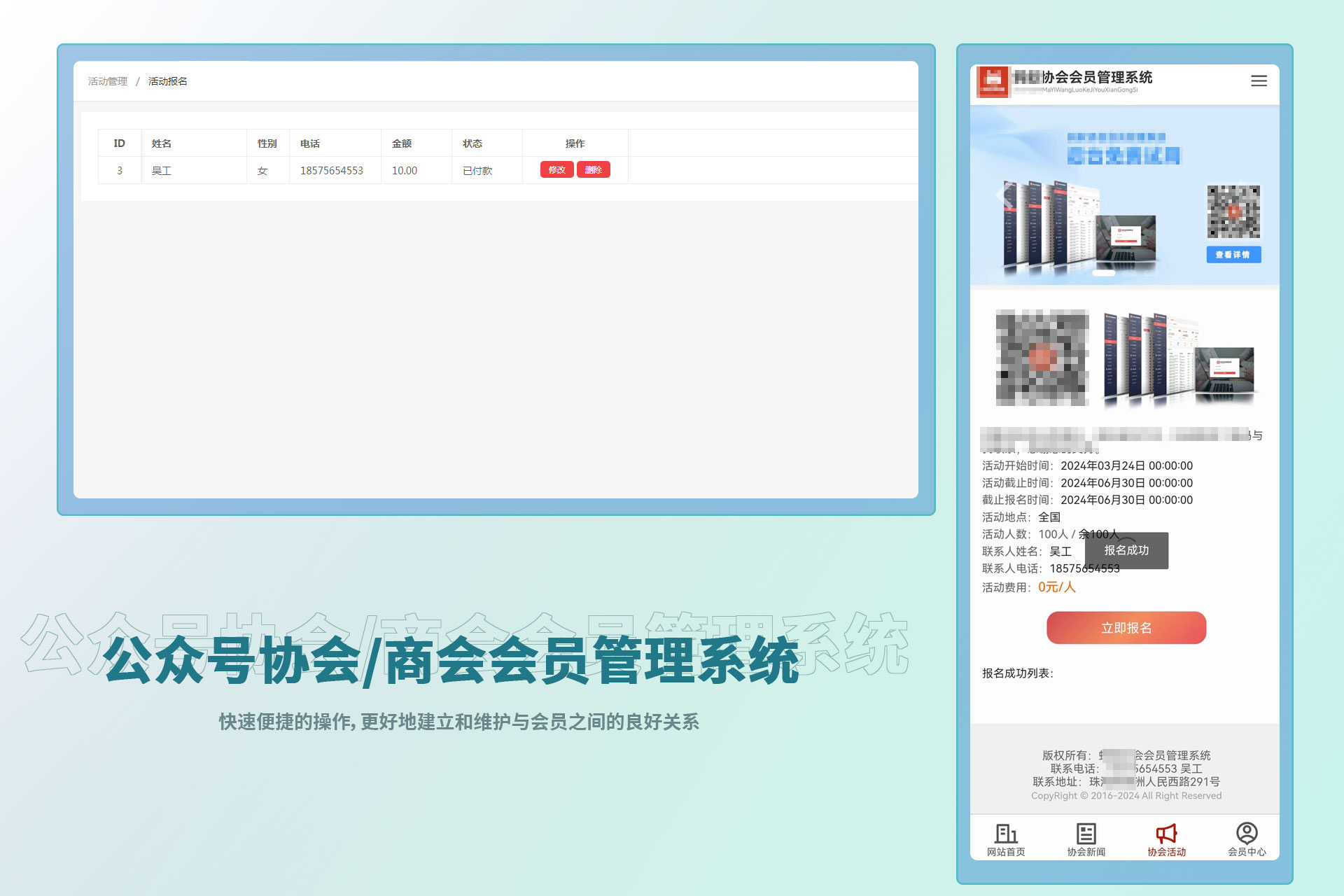This screenshot has width=1344, height=896.
Task: Click the ID column header
Action: (120, 143)
